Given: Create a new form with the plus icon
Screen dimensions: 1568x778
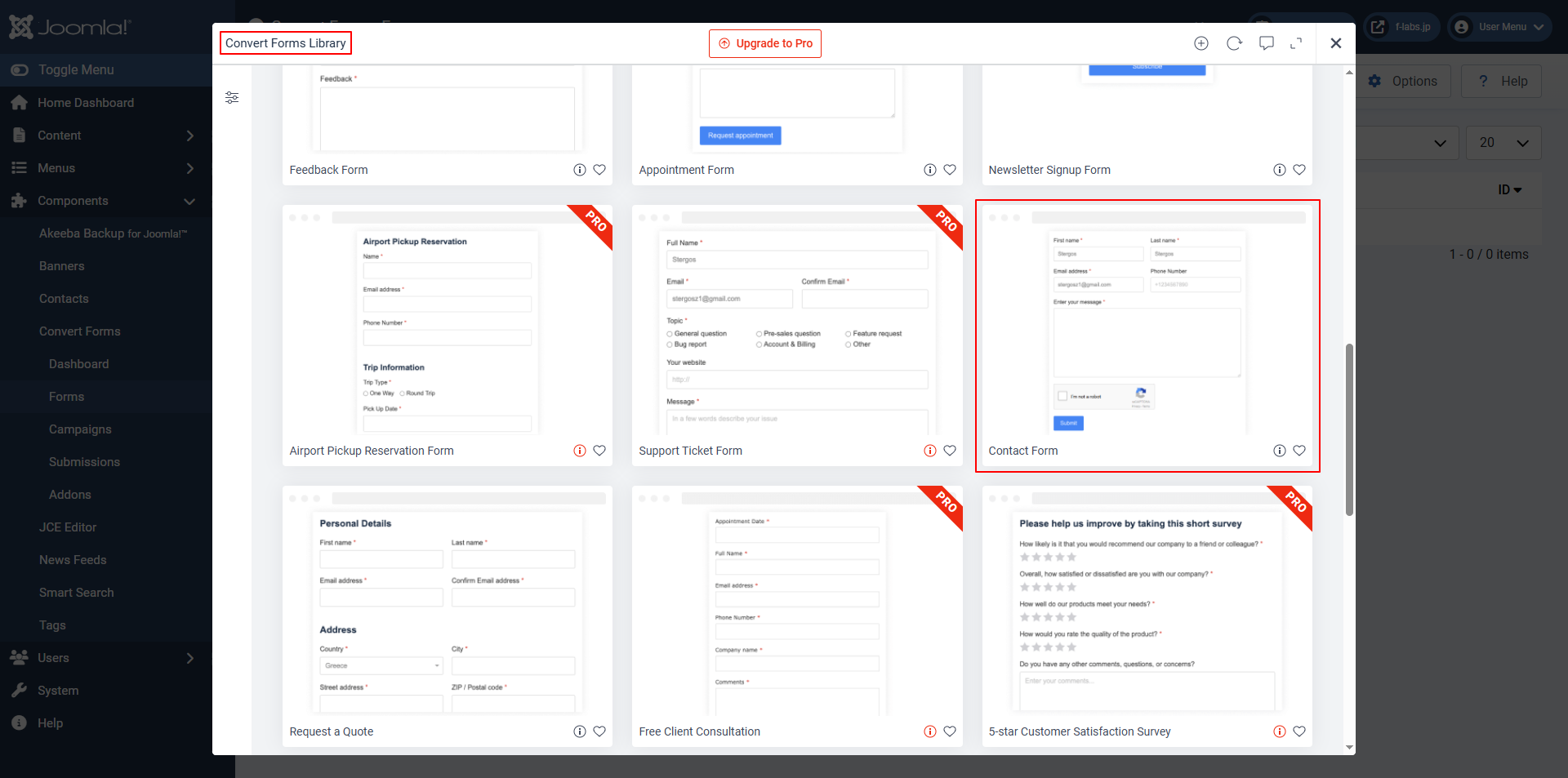Looking at the screenshot, I should tap(1201, 43).
